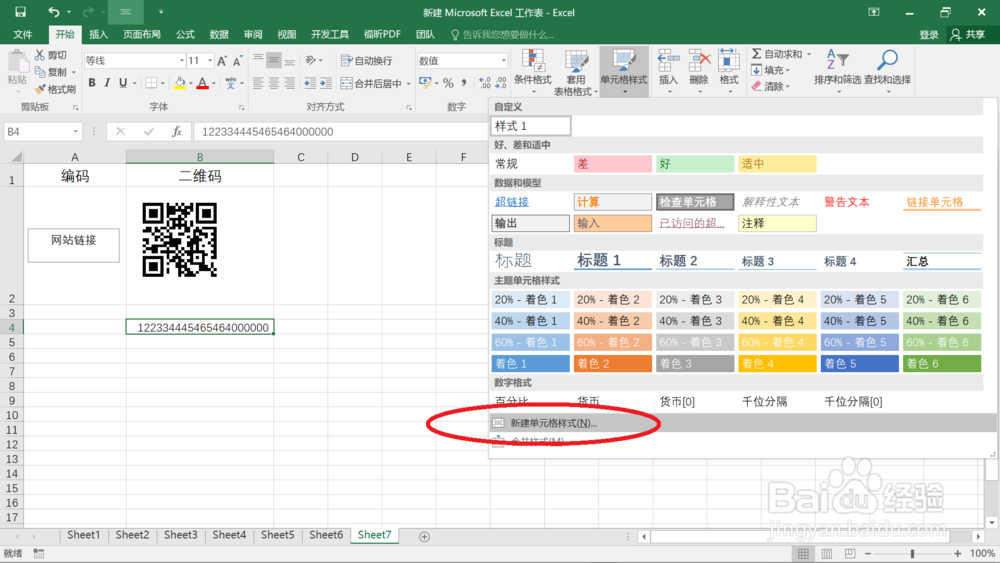The height and width of the screenshot is (563, 1000).
Task: Increase font size with large A icon
Action: click(x=222, y=61)
